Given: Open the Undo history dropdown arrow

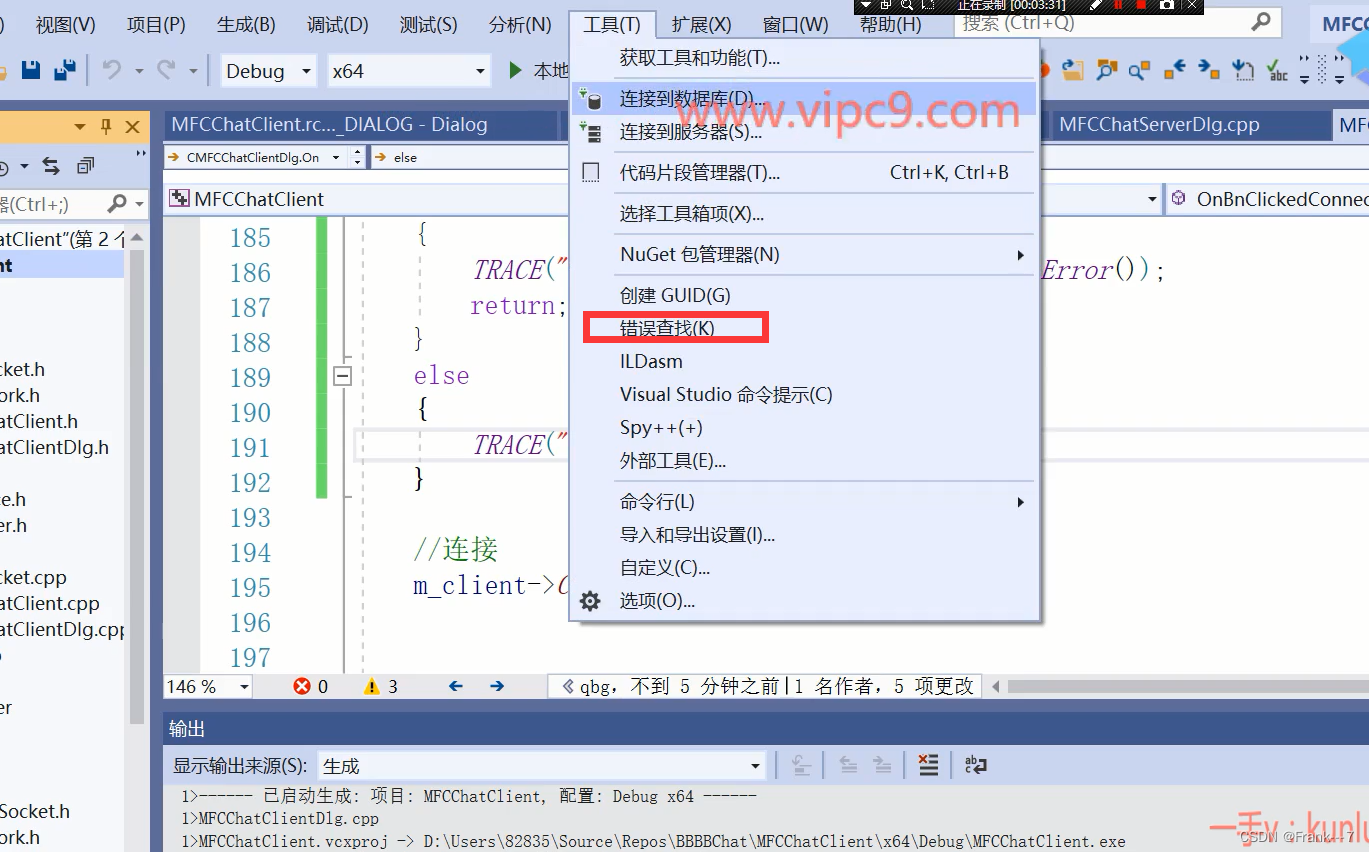Looking at the screenshot, I should 139,71.
